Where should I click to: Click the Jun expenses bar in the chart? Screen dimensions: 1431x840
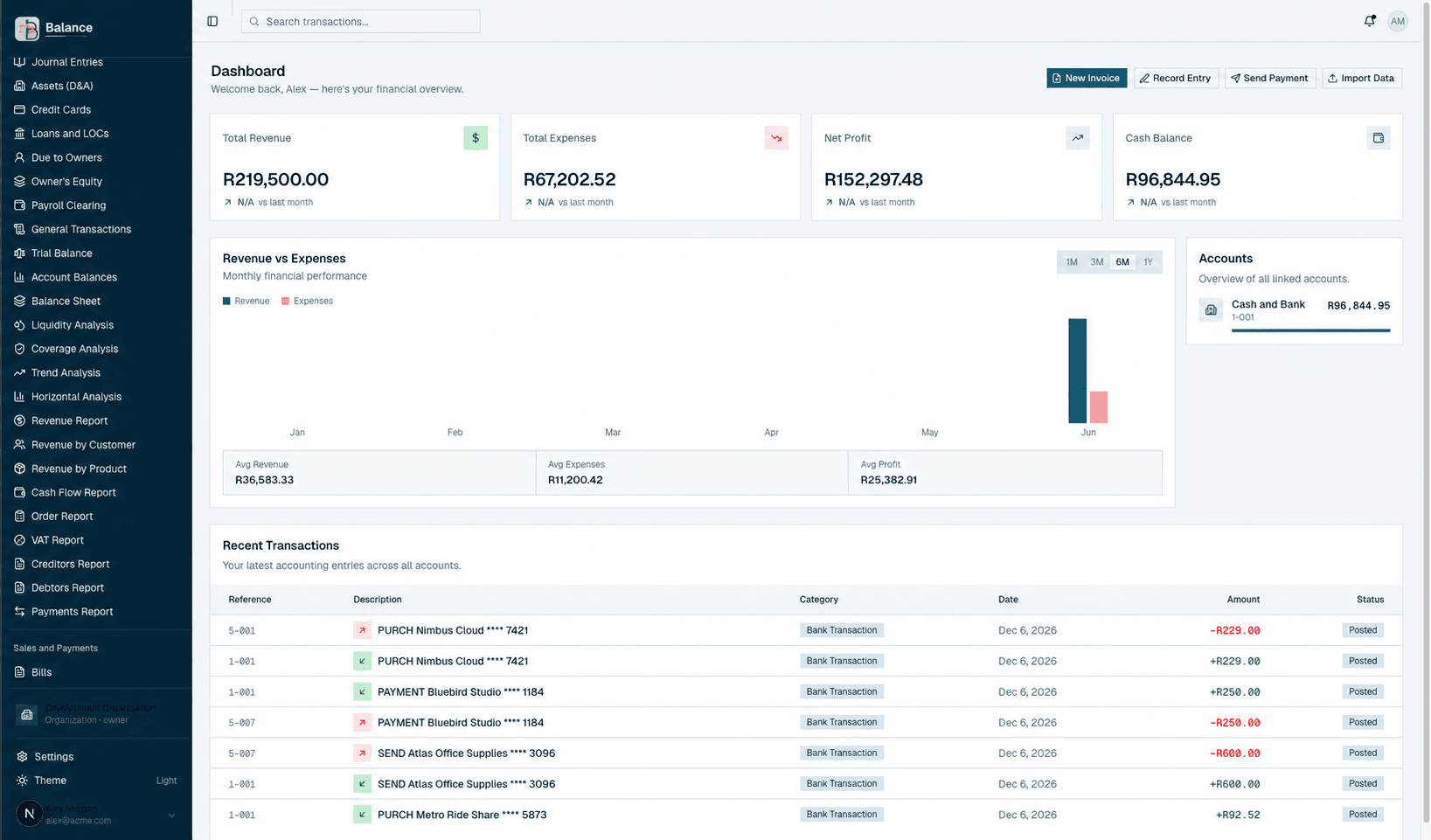pos(1099,407)
